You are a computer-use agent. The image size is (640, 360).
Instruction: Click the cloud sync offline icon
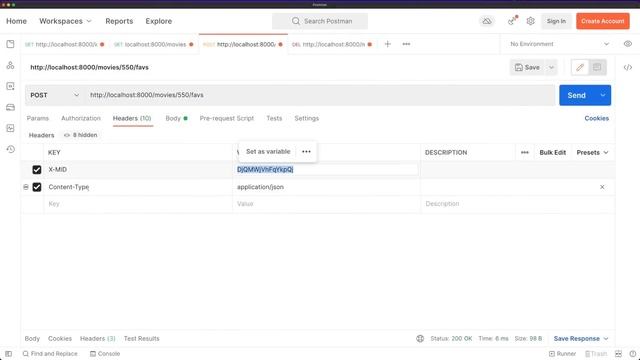click(487, 21)
